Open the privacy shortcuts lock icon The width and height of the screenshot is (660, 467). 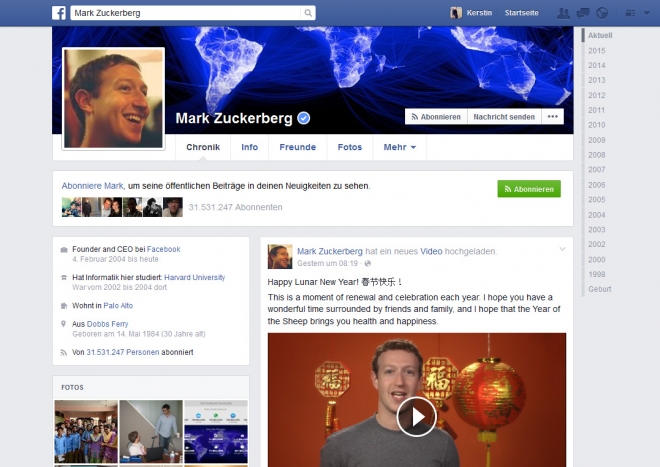point(630,13)
